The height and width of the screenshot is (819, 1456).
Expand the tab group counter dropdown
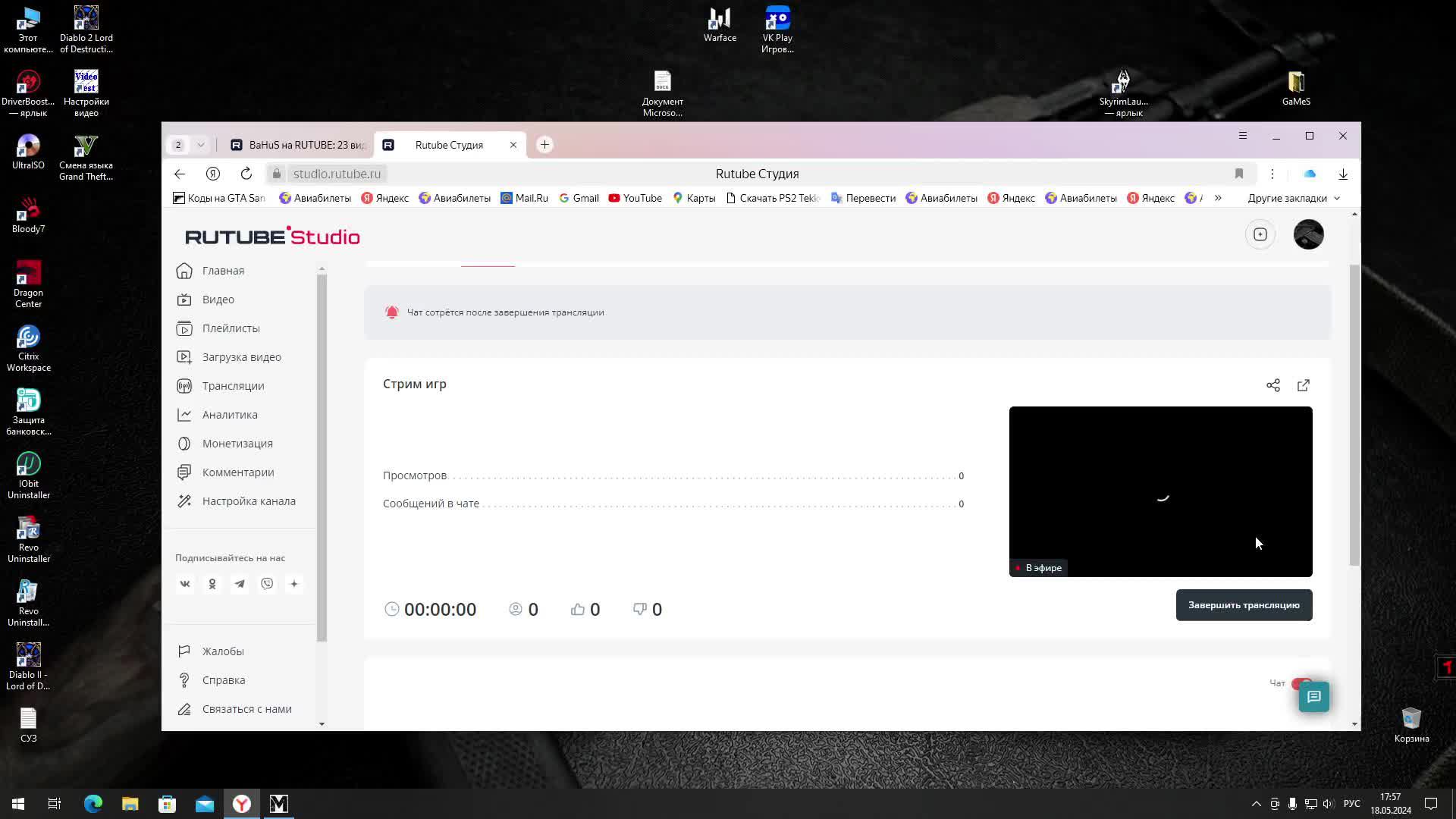[x=201, y=145]
